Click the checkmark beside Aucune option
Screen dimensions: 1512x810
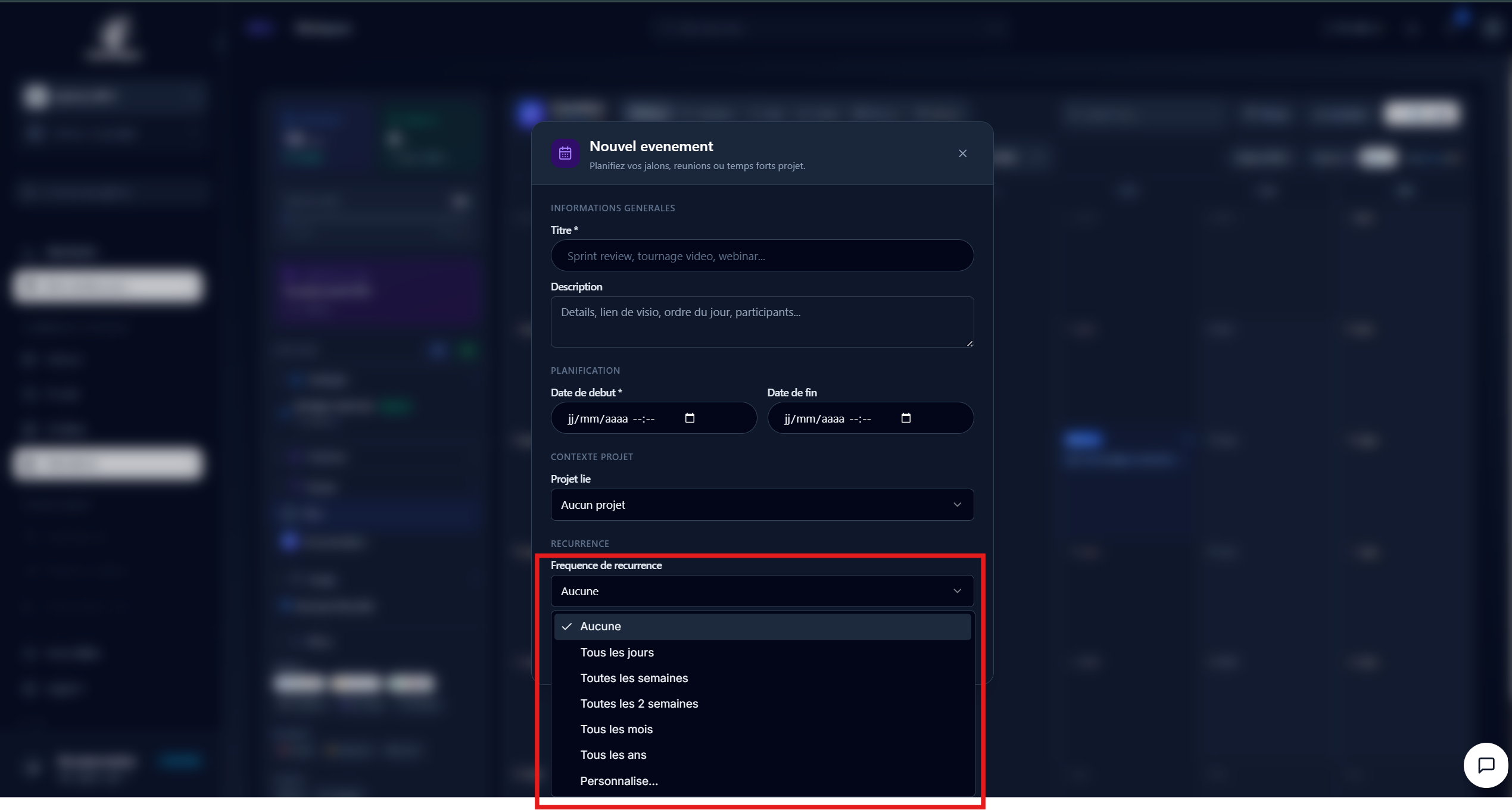[x=567, y=626]
